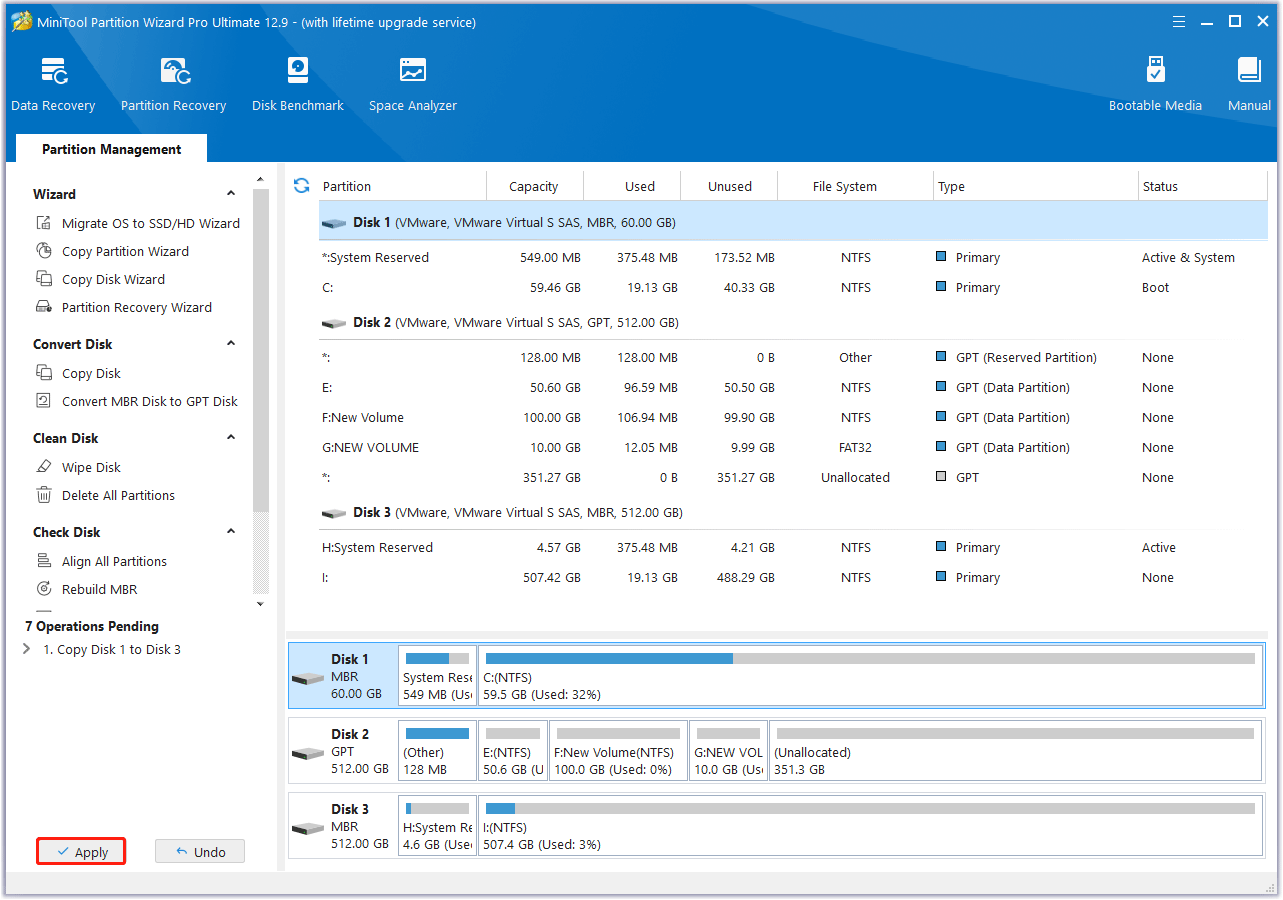Select Disk 3 icon in disk map
The width and height of the screenshot is (1283, 900).
pos(308,828)
